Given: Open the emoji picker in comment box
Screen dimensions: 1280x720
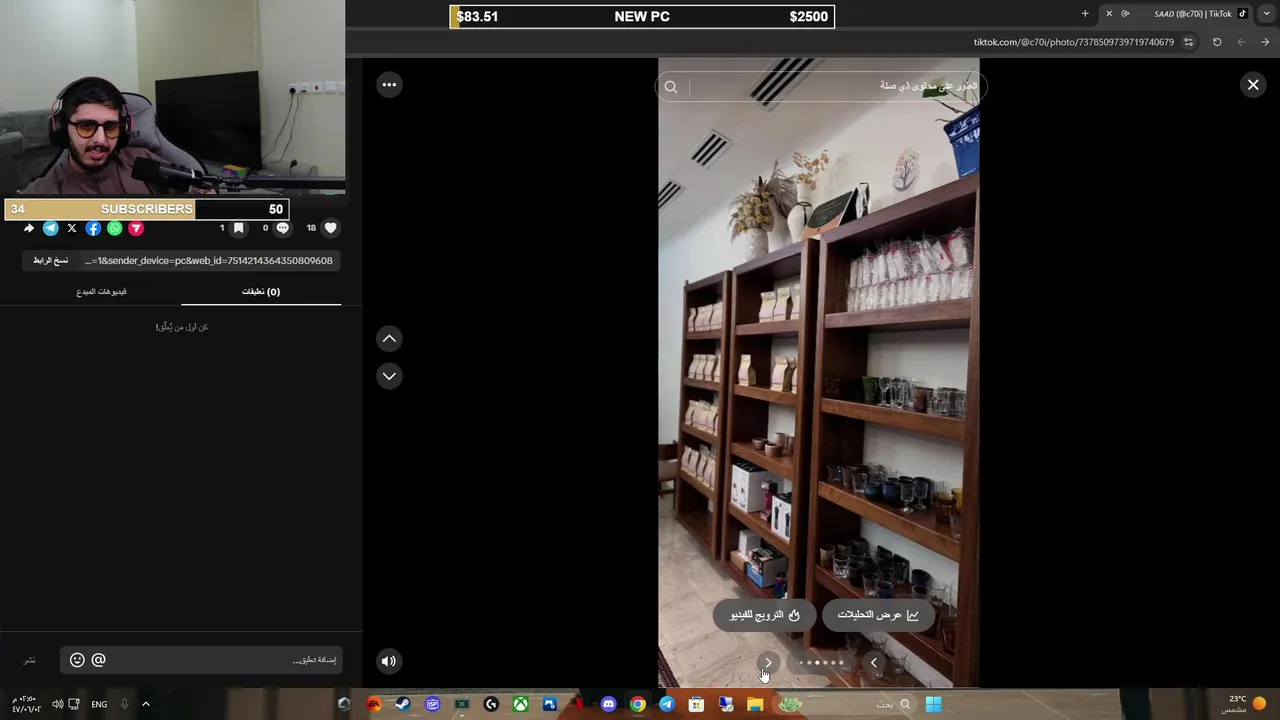Looking at the screenshot, I should [x=77, y=660].
